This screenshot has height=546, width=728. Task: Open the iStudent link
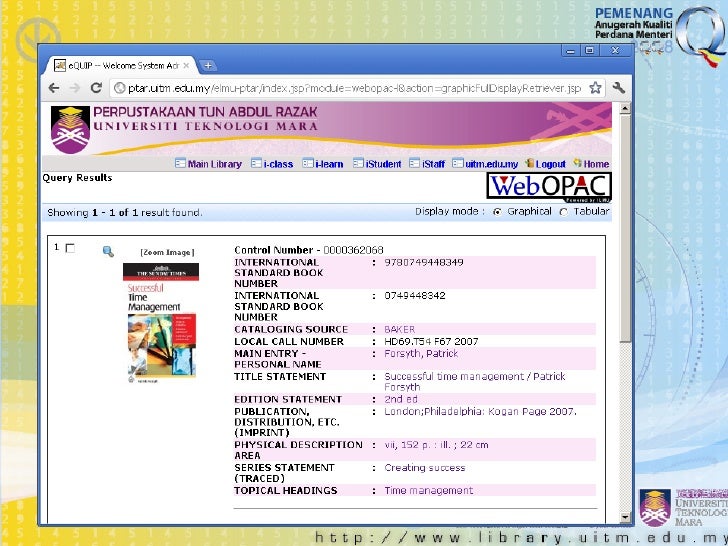tap(383, 164)
